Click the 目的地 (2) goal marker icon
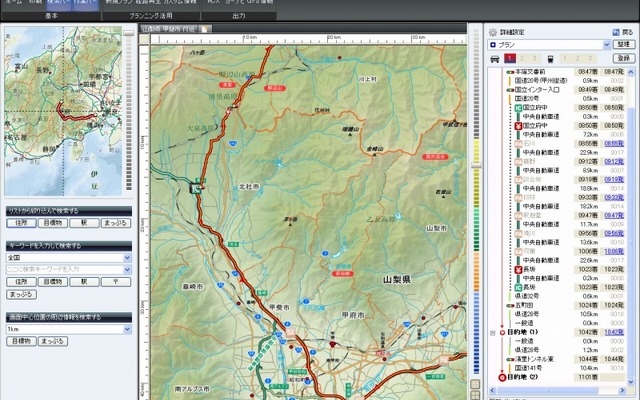Image resolution: width=640 pixels, height=400 pixels. coord(502,378)
